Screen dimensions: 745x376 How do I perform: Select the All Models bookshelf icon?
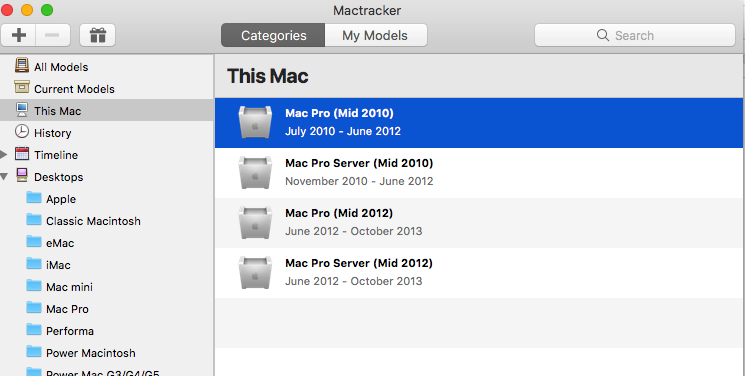(22, 65)
